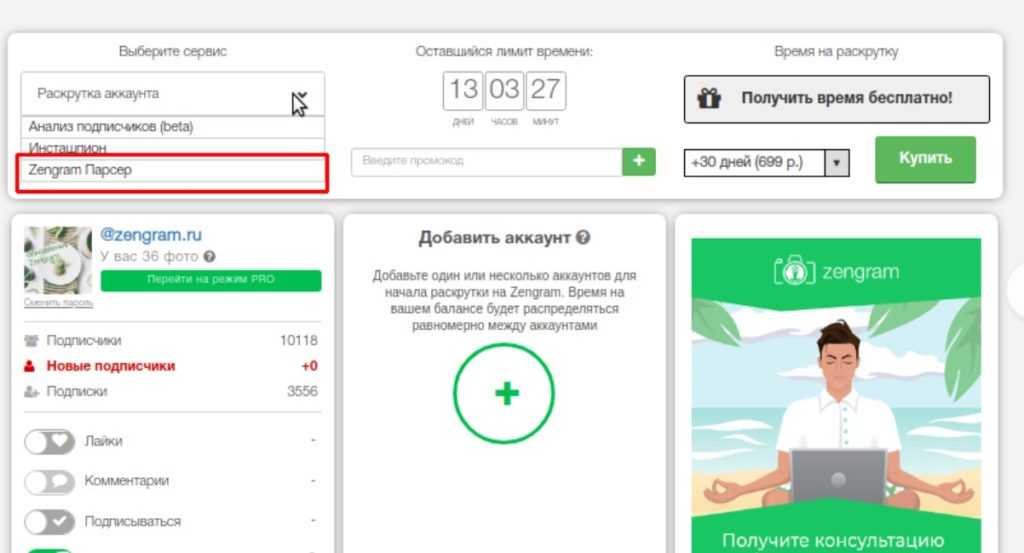Viewport: 1024px width, 553px height.
Task: Click the meditating man banner image
Action: (837, 411)
